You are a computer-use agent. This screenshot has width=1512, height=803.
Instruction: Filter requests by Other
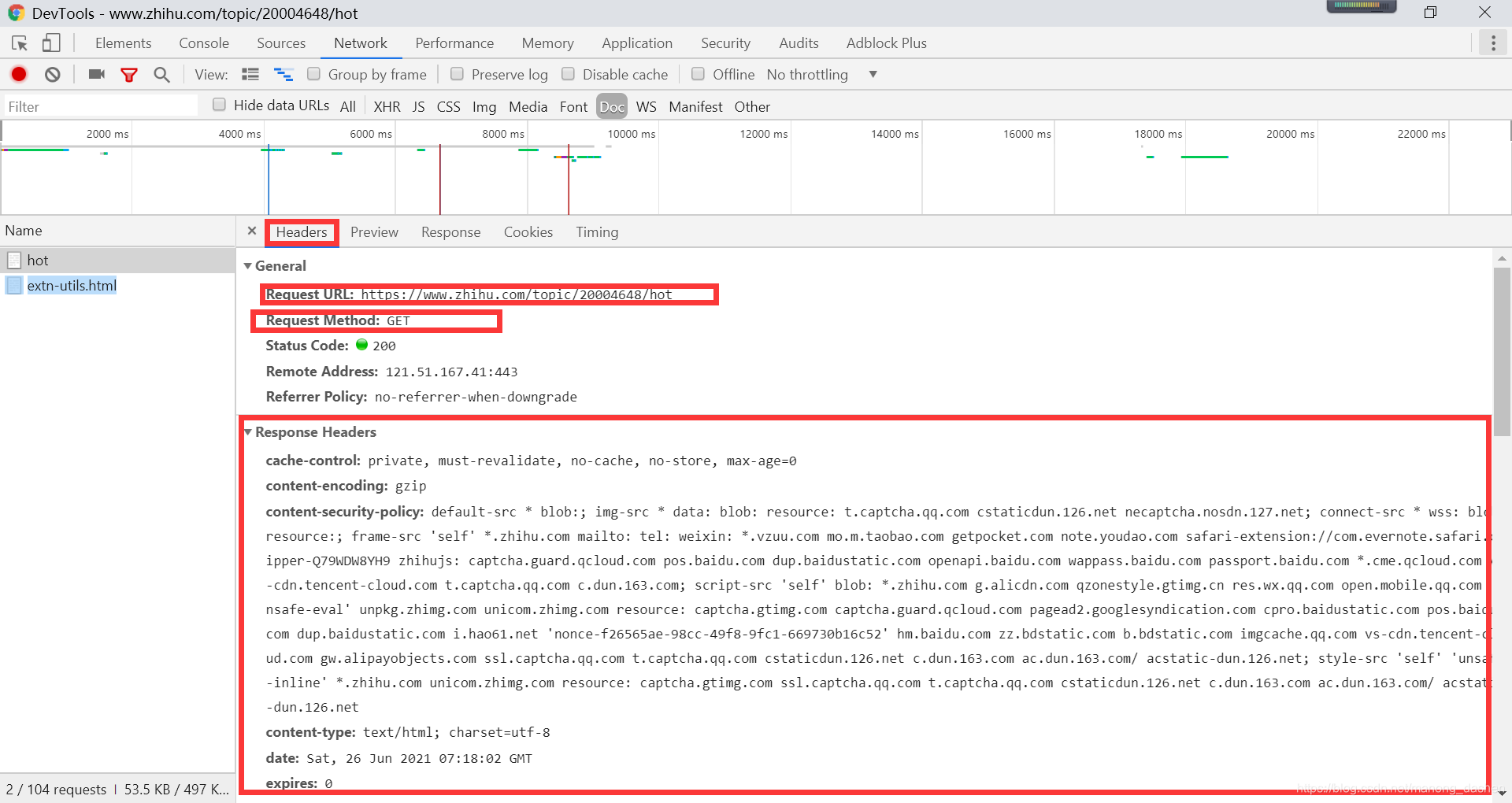(x=752, y=106)
